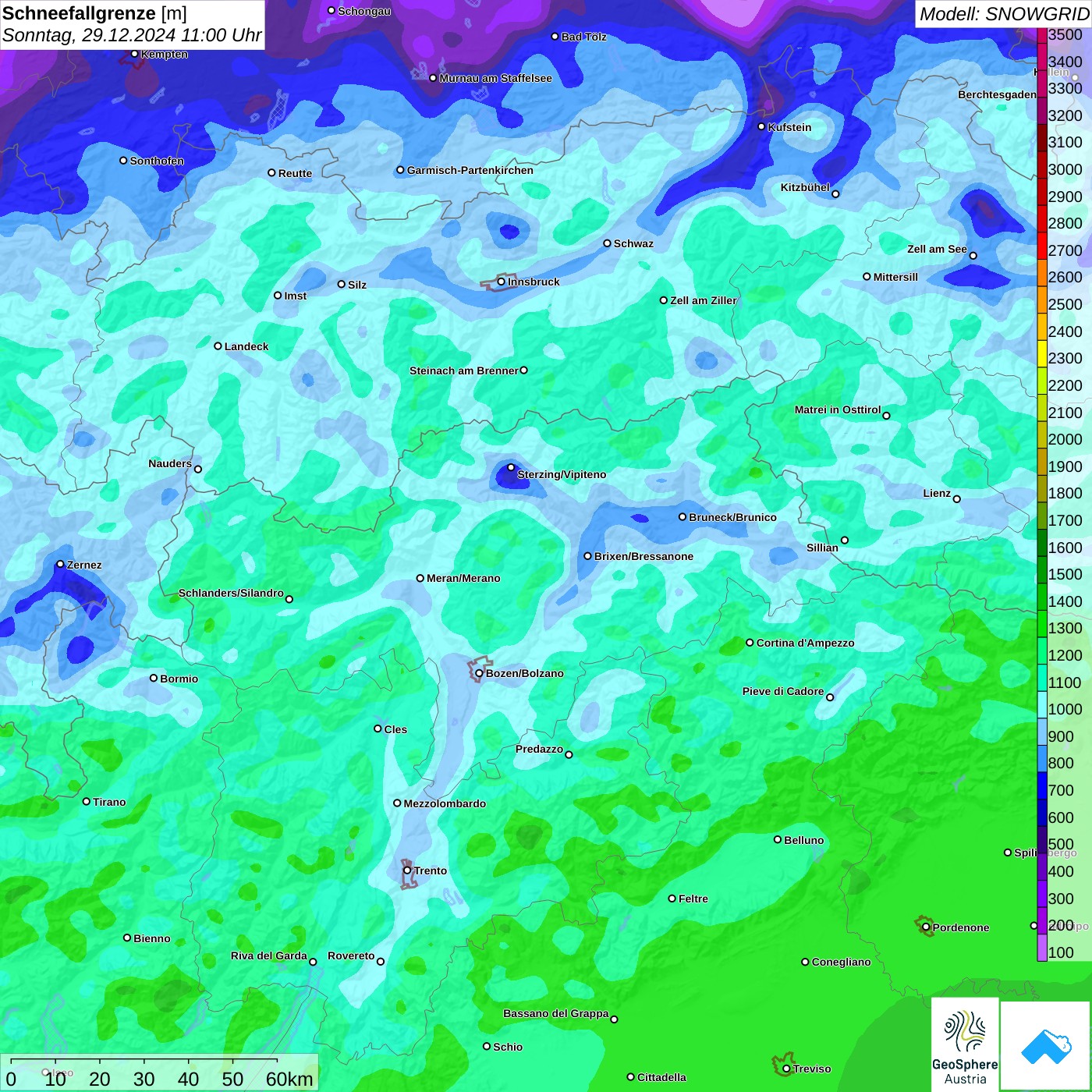The width and height of the screenshot is (1092, 1092).
Task: Click the Garmisch-Partenkirchen label
Action: 470,170
